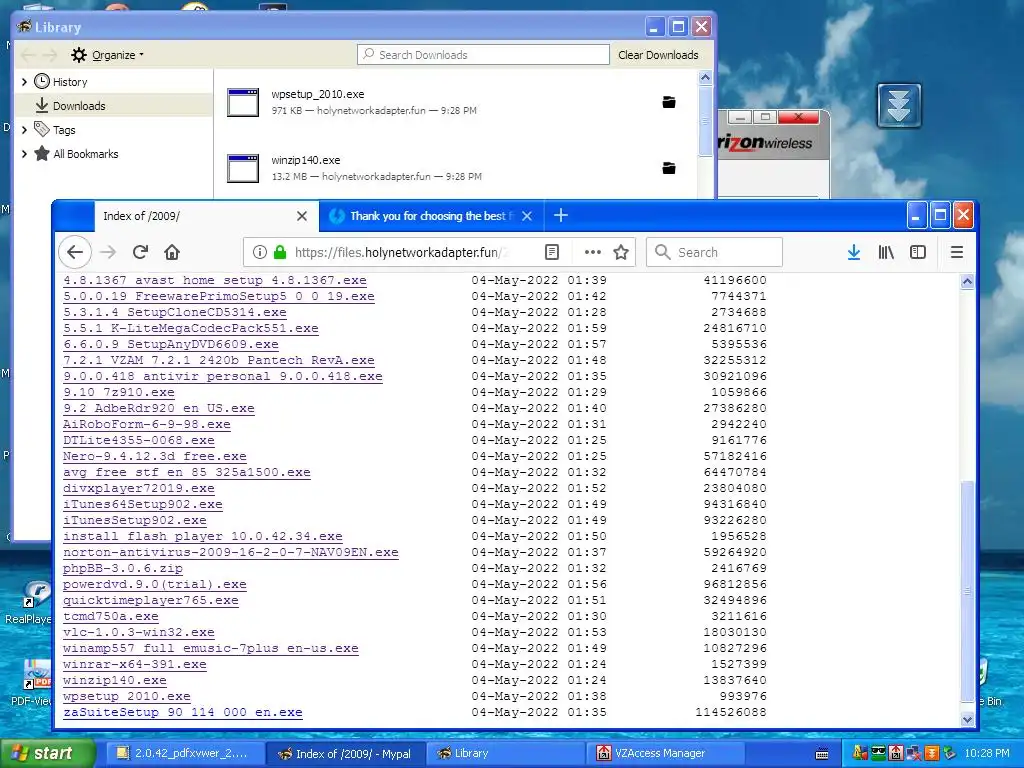1024x768 pixels.
Task: Click the phpBB-3.0.6.zip link
Action: [123, 568]
